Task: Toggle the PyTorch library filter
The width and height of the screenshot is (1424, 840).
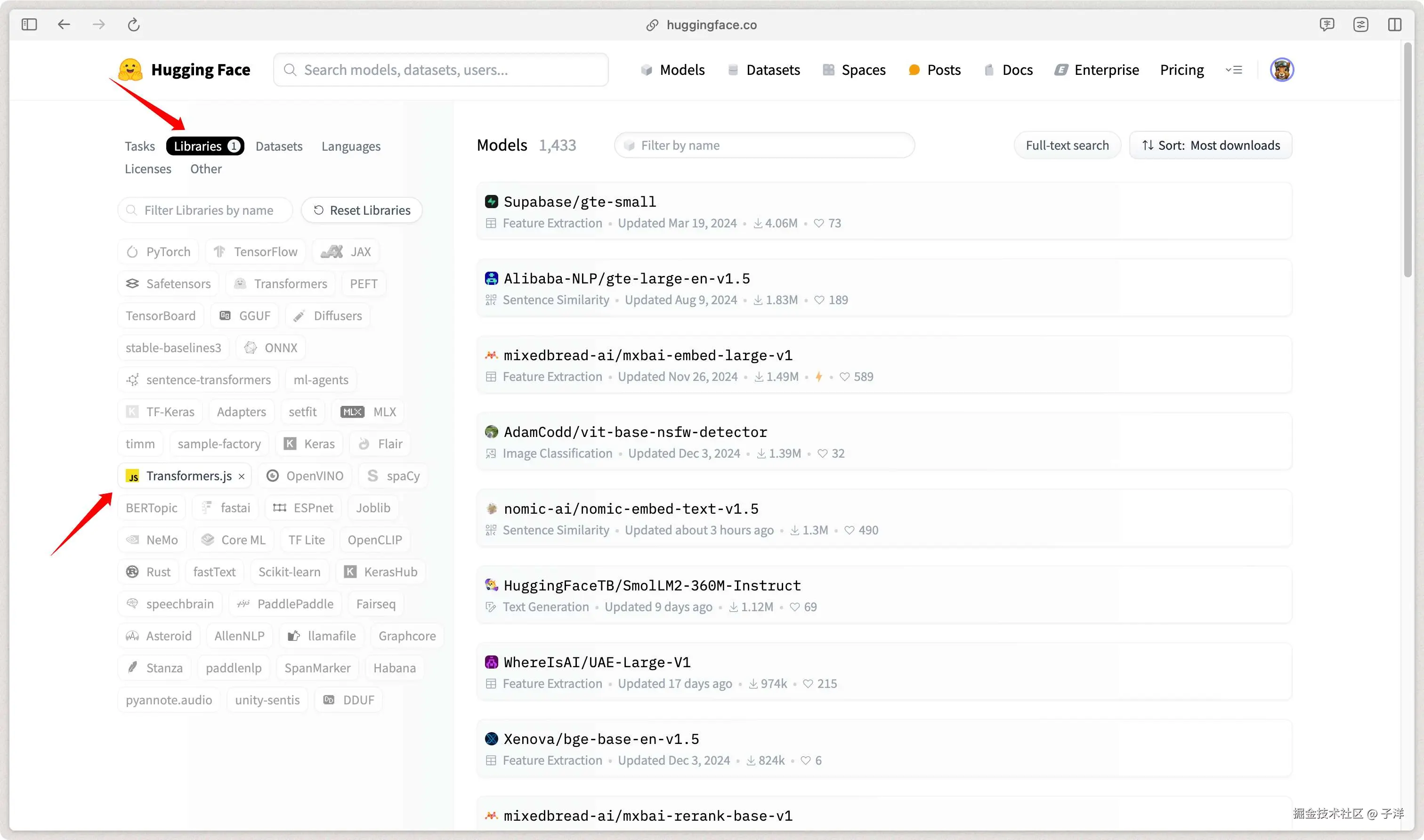Action: point(159,252)
